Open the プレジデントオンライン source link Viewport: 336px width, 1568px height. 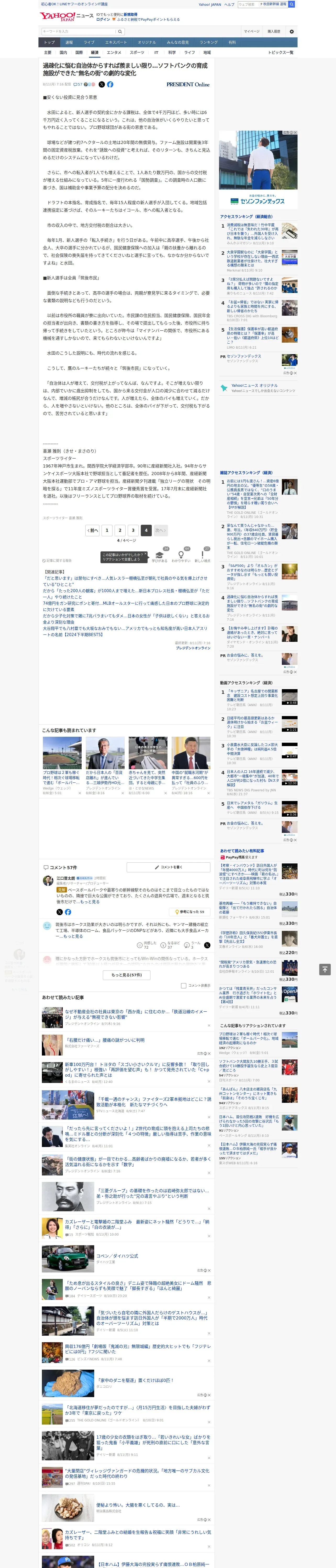pos(193,648)
